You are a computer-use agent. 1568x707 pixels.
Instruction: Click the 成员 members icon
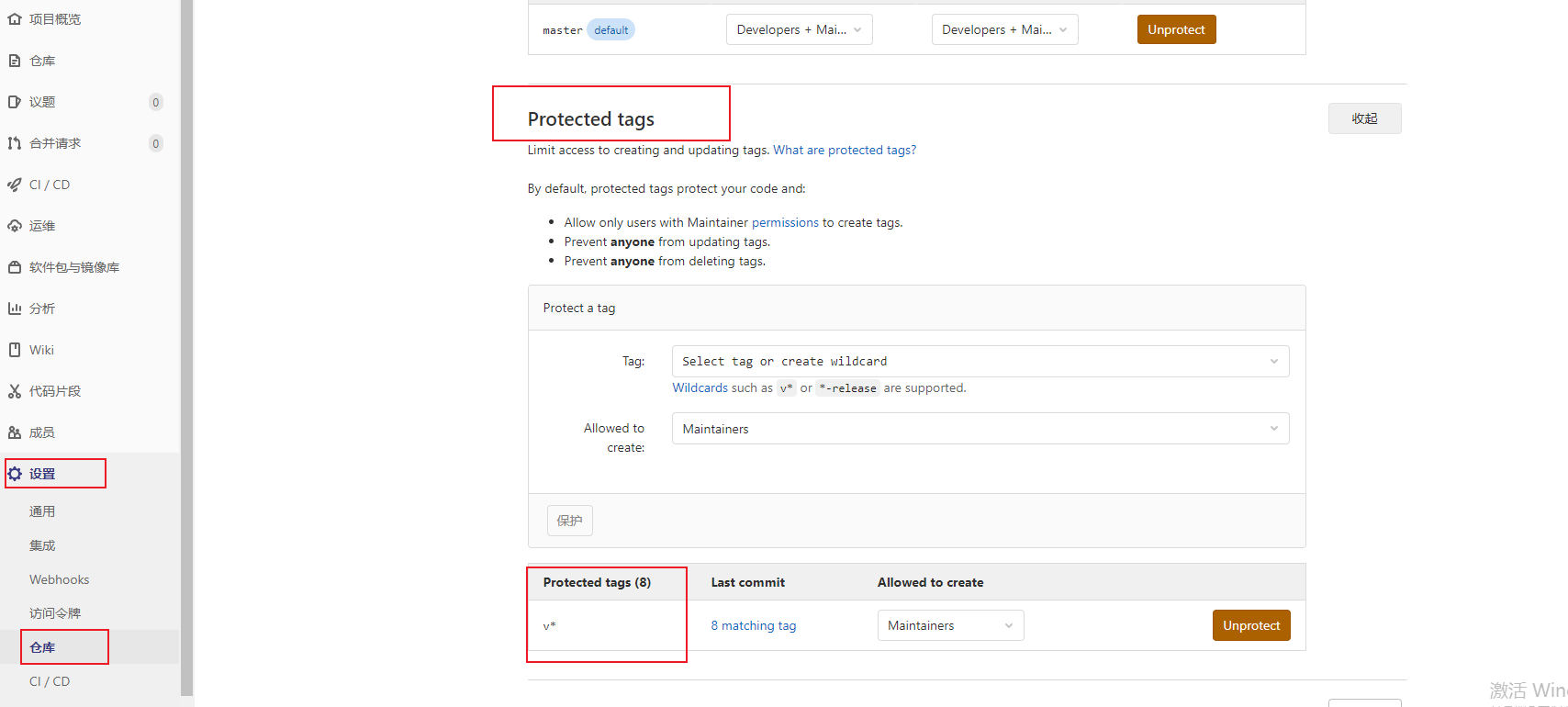coord(15,432)
